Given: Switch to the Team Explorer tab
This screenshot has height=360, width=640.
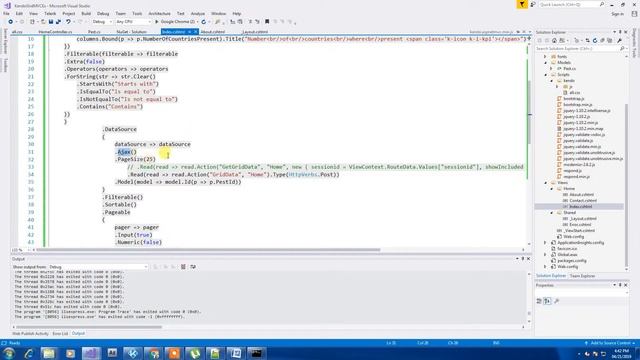Looking at the screenshot, I should tap(582, 276).
